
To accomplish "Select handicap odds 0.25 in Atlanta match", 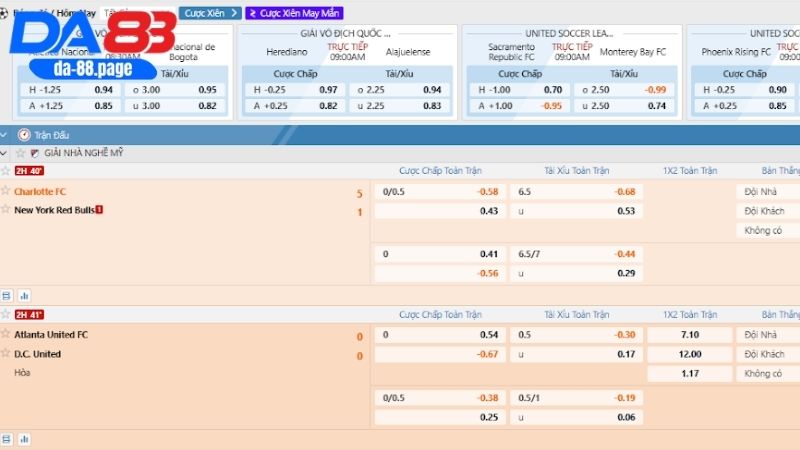I will [x=440, y=417].
